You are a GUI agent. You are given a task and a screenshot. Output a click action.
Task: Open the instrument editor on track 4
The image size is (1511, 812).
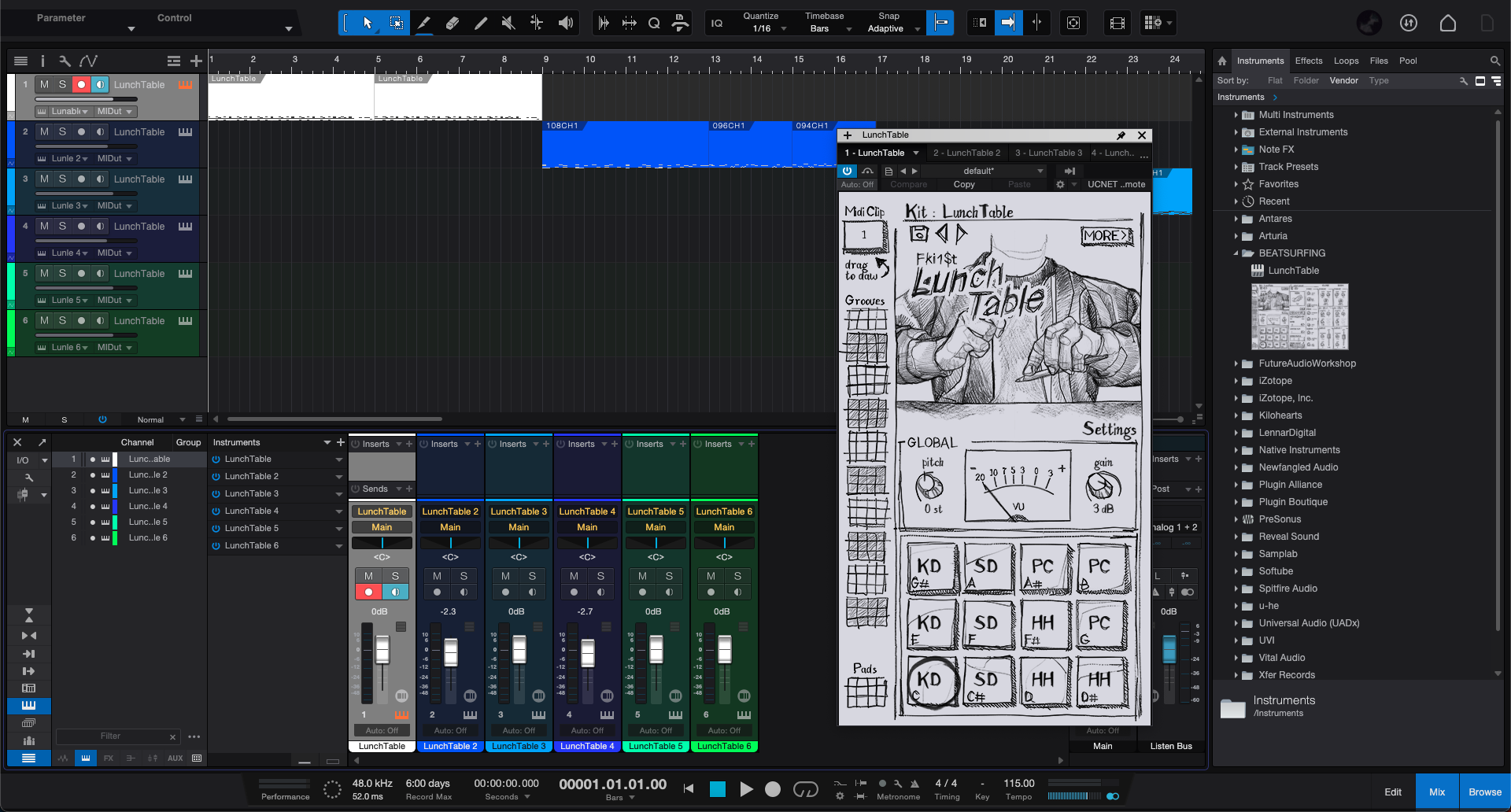pos(185,226)
